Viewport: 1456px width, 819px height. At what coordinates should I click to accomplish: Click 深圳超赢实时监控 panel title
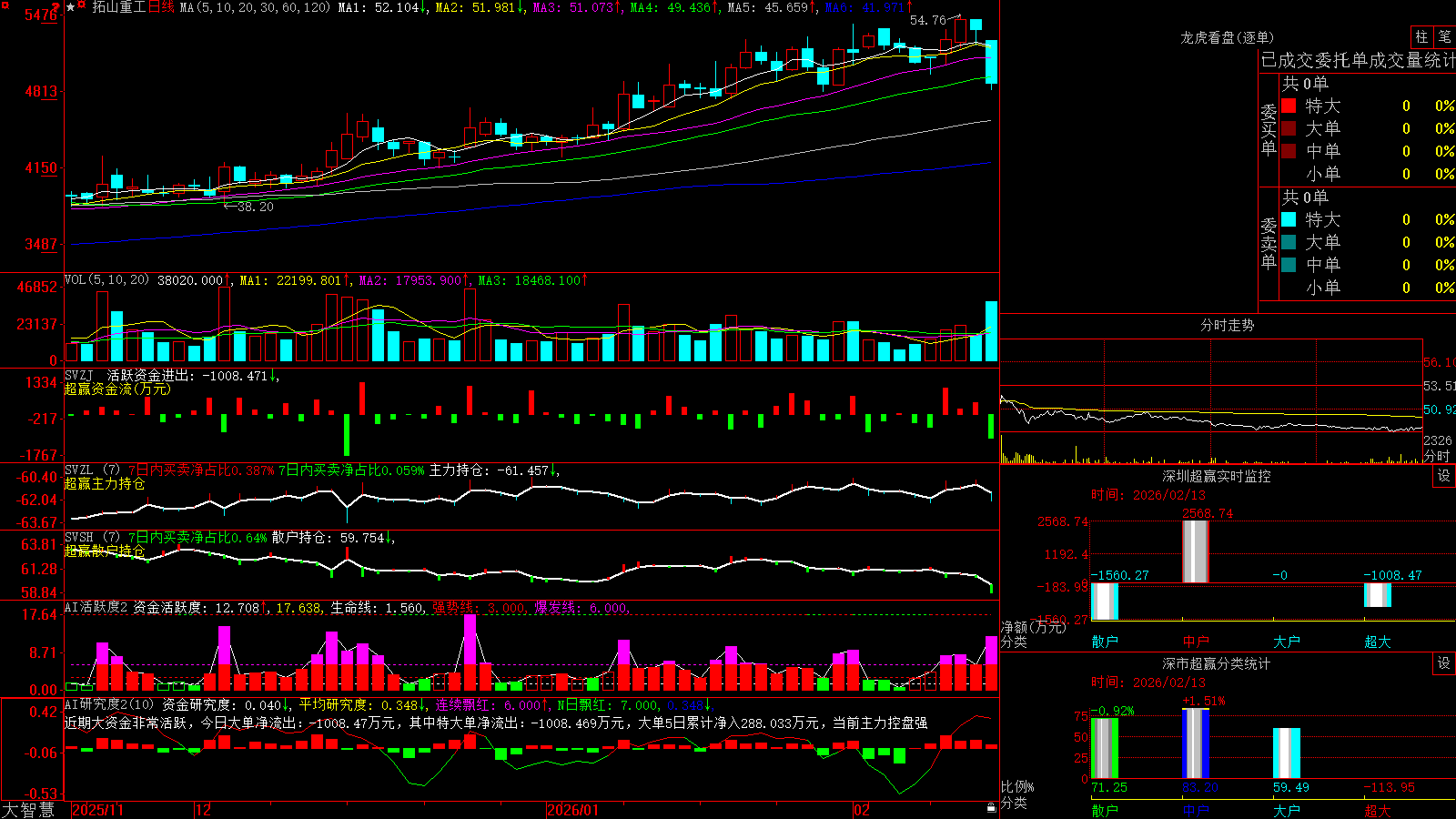click(1217, 476)
